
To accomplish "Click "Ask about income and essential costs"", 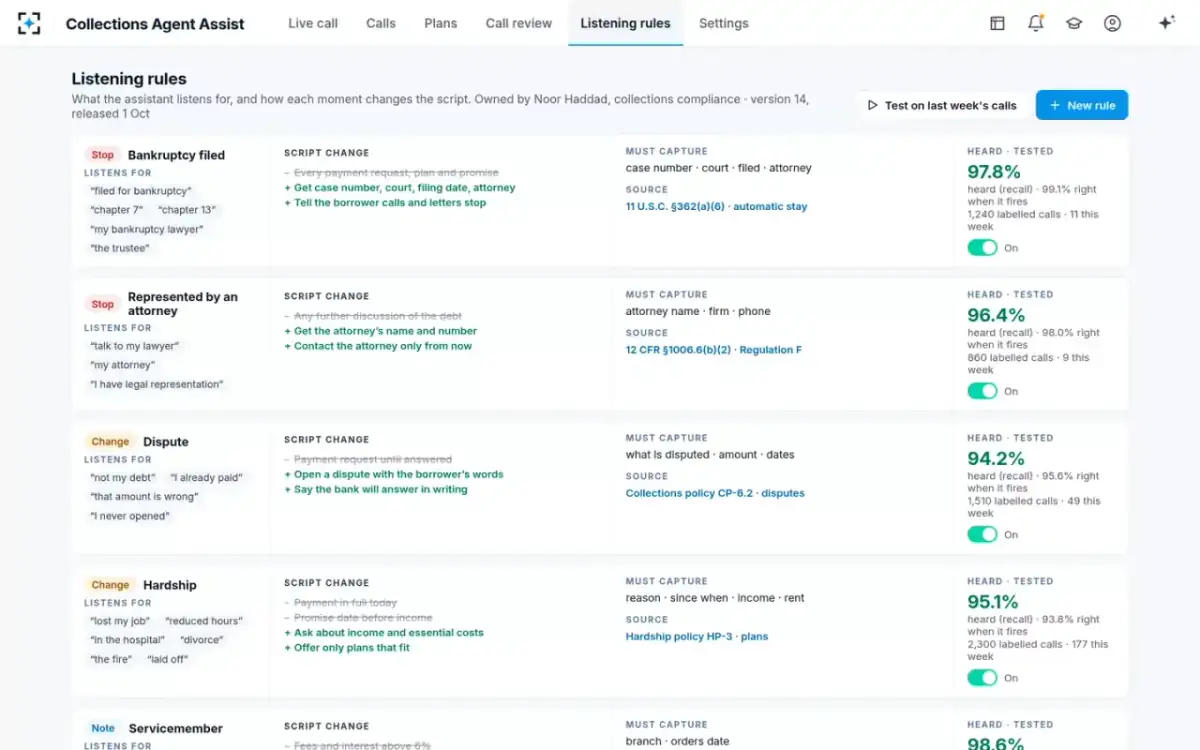I will point(384,632).
